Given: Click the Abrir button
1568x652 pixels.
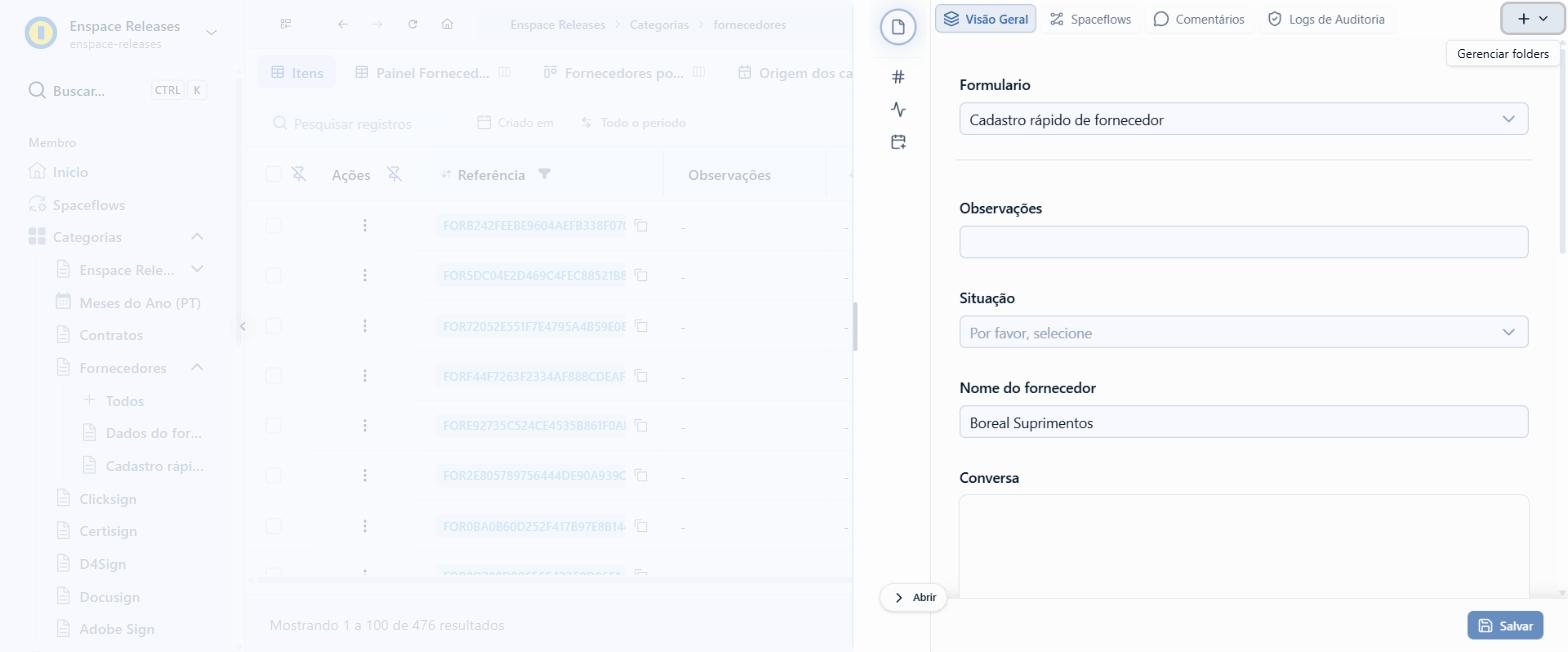Looking at the screenshot, I should pos(914,597).
